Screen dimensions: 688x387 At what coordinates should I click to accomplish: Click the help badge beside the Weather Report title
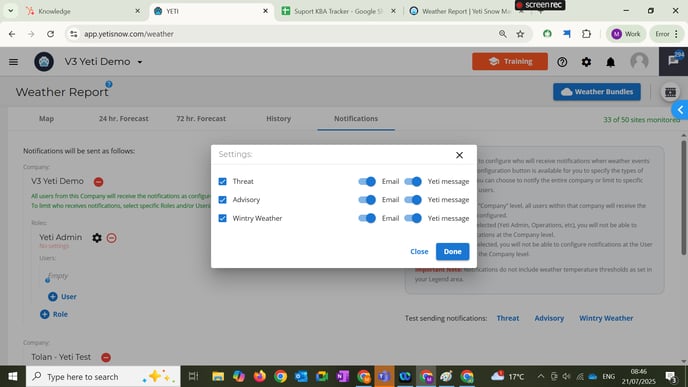[x=109, y=84]
